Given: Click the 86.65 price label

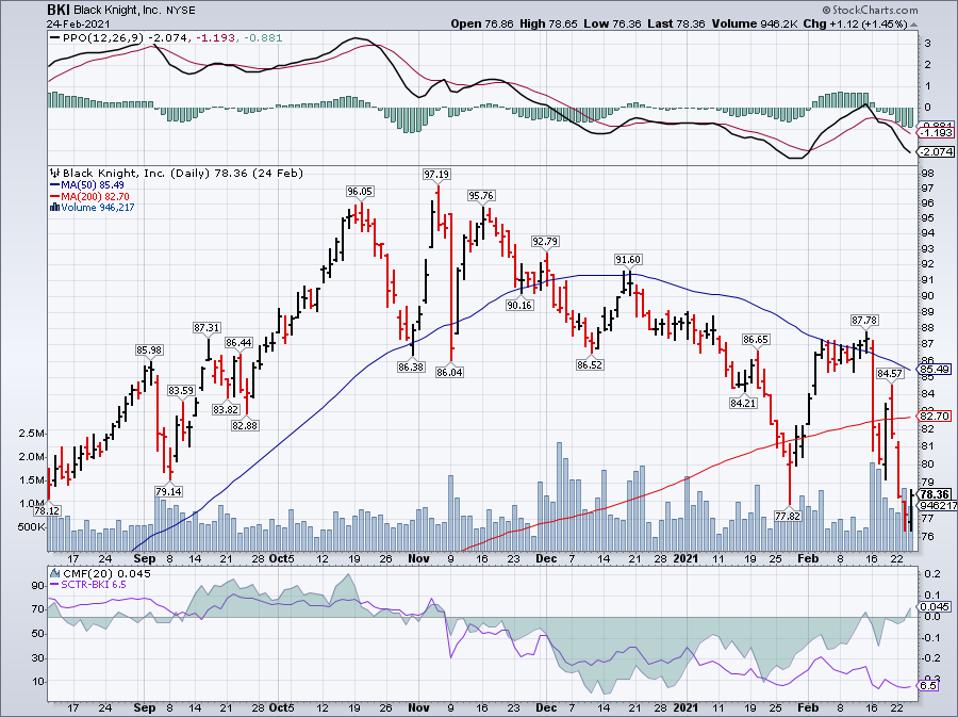Looking at the screenshot, I should [x=756, y=339].
